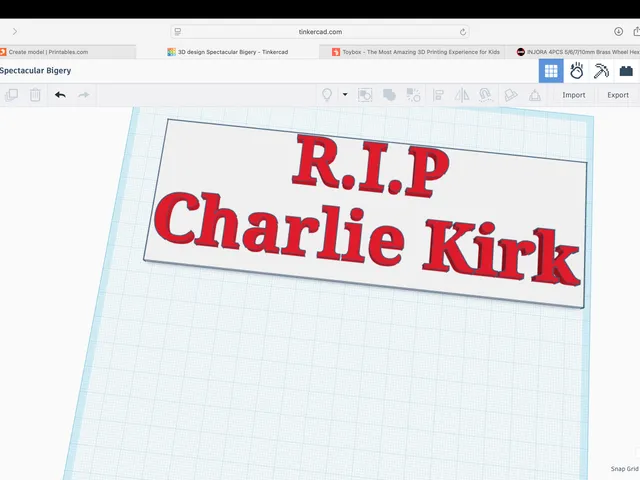Open the Align tool
This screenshot has width=640, height=480.
click(438, 95)
